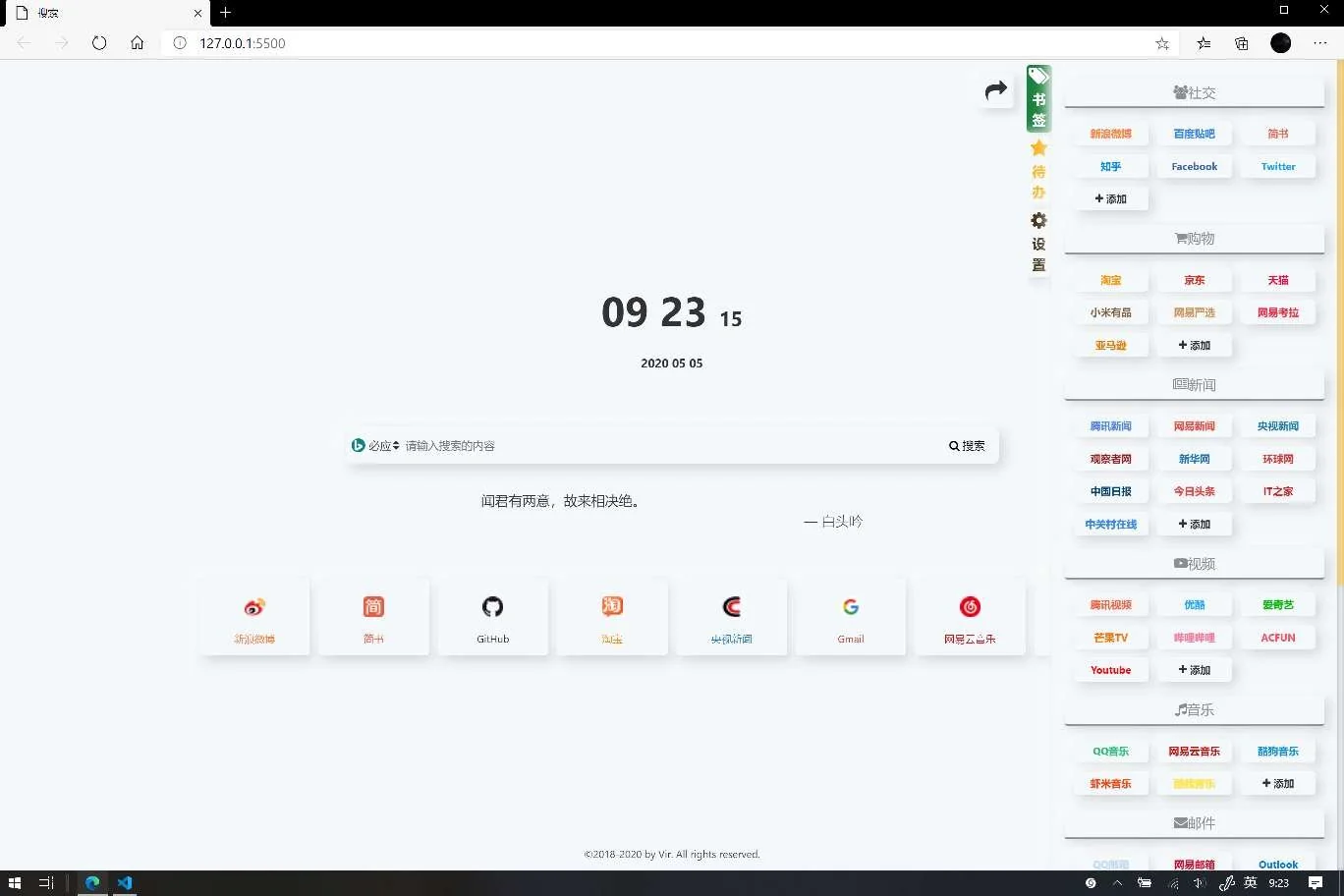Click the Facebook bookmark link

[x=1194, y=167]
